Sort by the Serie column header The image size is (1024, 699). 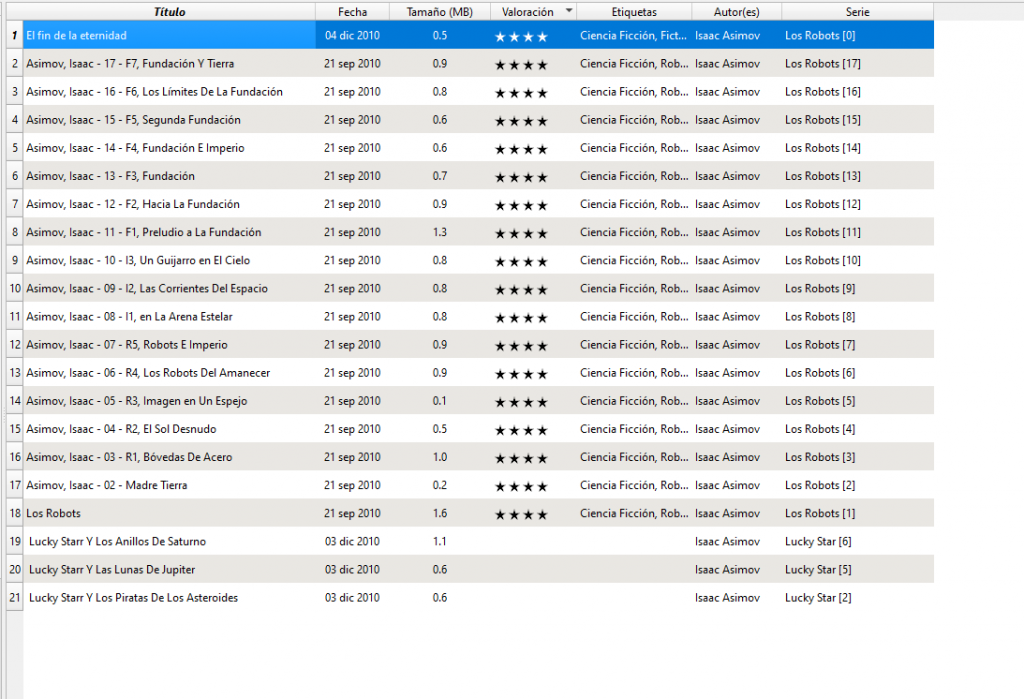tap(857, 12)
